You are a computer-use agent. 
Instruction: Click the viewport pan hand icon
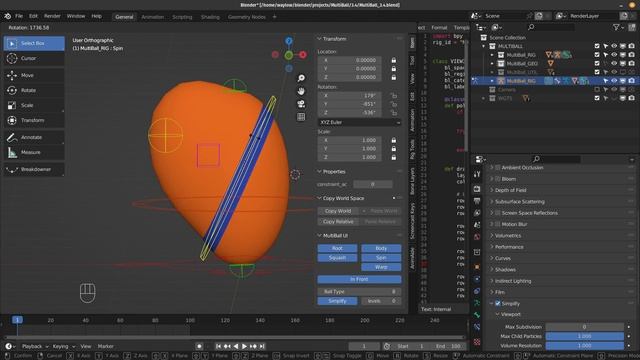[x=301, y=91]
